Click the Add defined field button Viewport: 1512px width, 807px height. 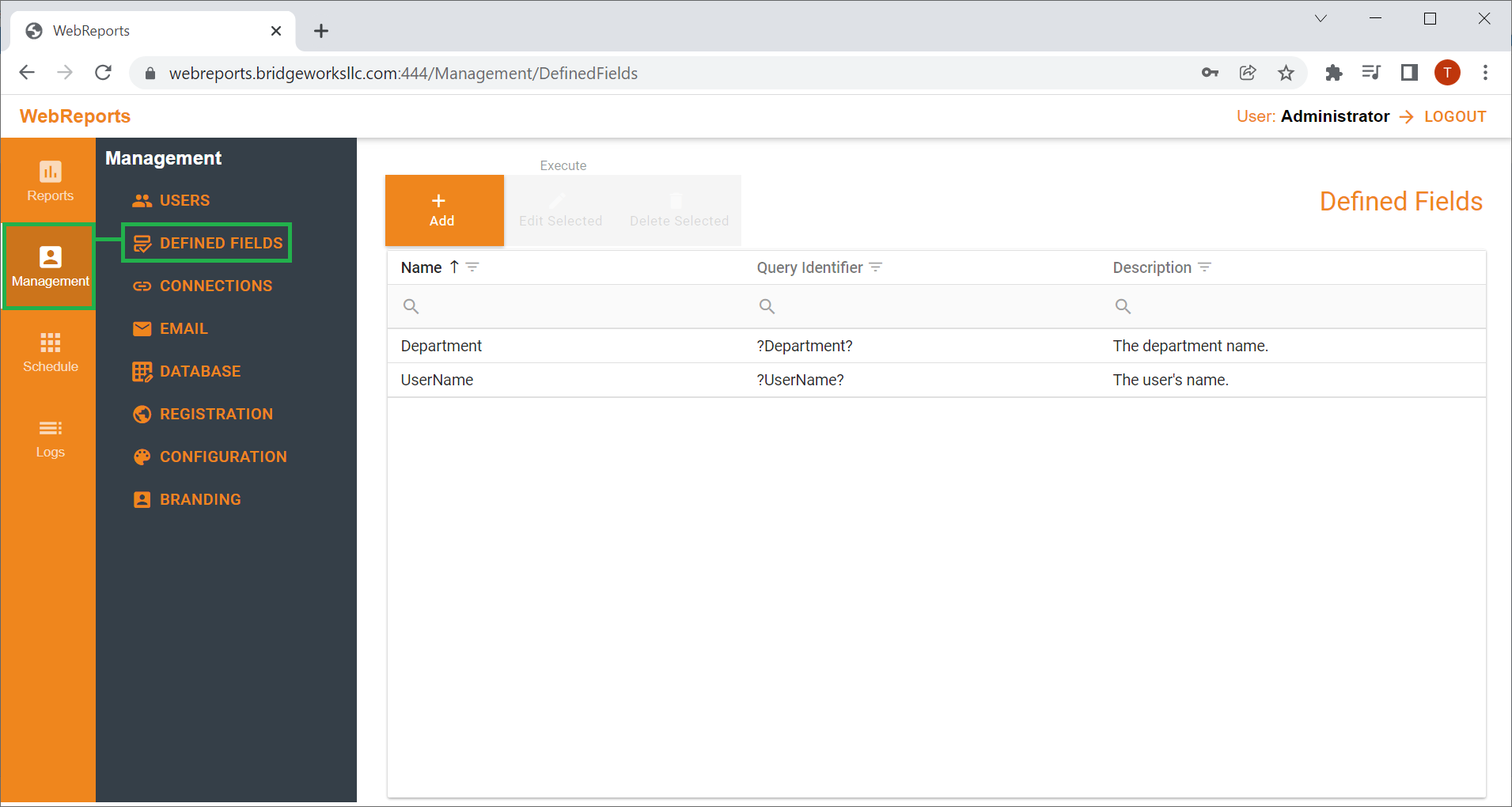pos(445,210)
